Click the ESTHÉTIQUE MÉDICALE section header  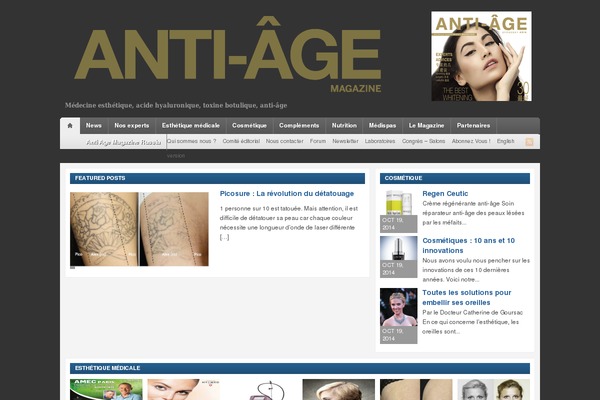point(300,368)
